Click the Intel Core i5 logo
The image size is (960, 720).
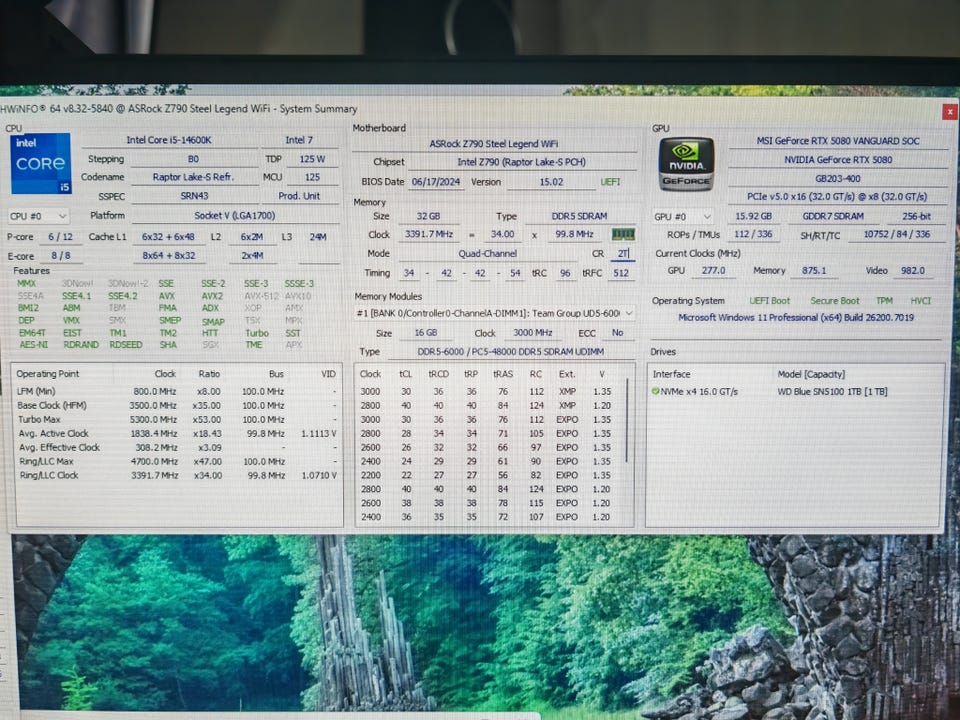pos(41,164)
